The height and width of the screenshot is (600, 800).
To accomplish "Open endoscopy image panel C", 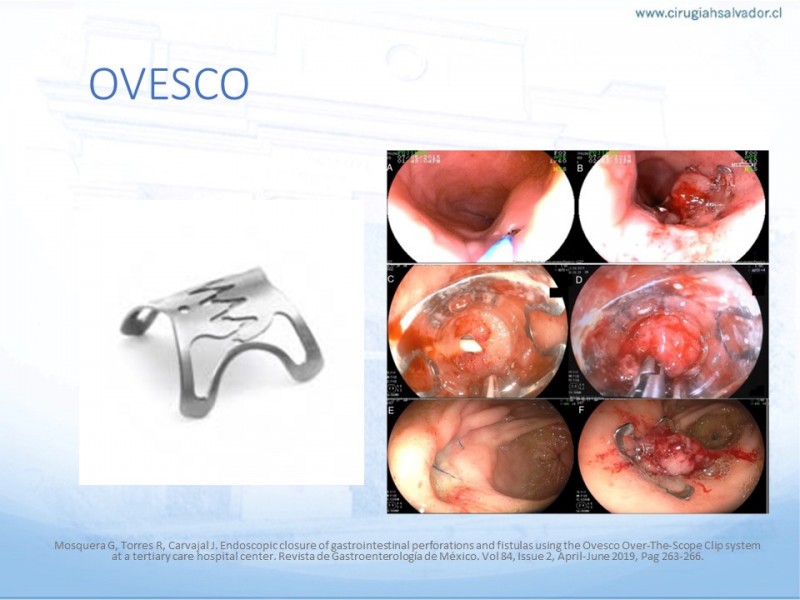I will 478,331.
